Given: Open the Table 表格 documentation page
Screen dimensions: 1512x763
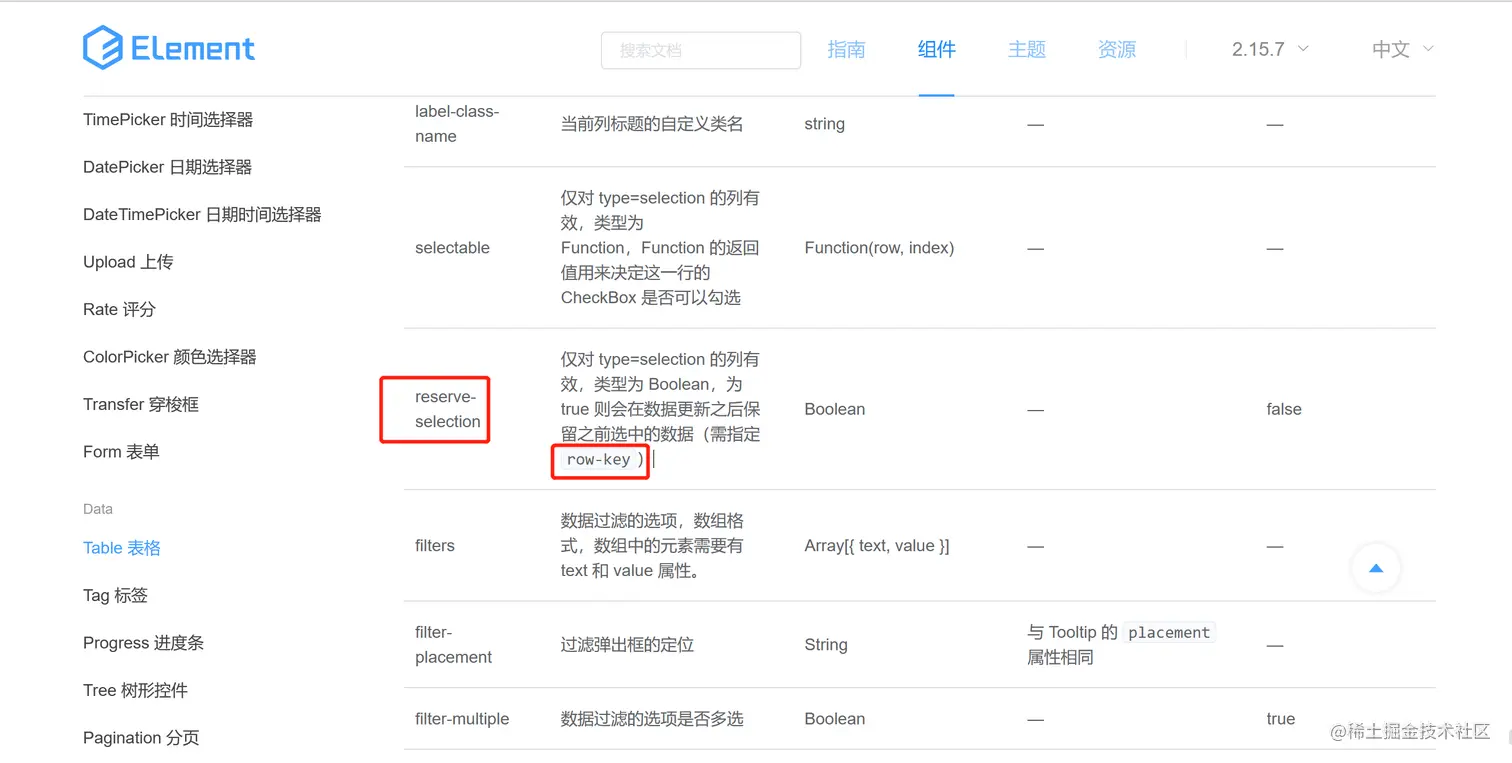Looking at the screenshot, I should pyautogui.click(x=121, y=548).
